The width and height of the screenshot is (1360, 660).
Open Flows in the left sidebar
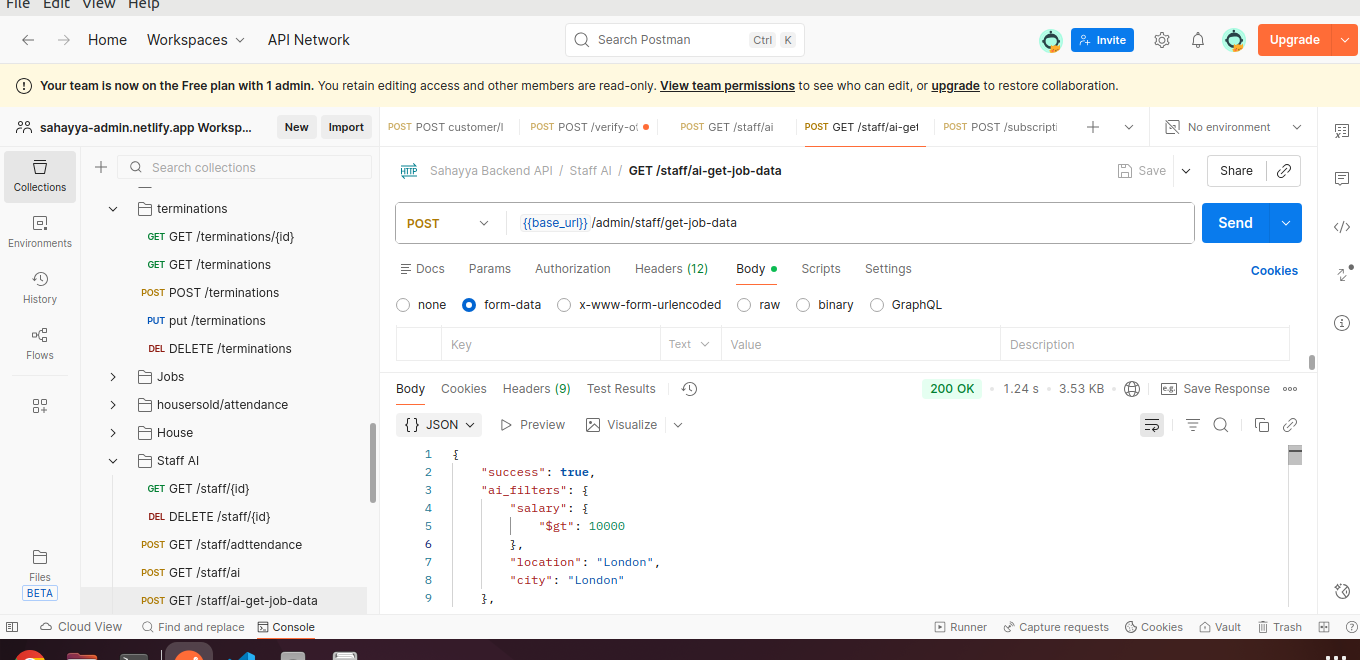pyautogui.click(x=40, y=343)
